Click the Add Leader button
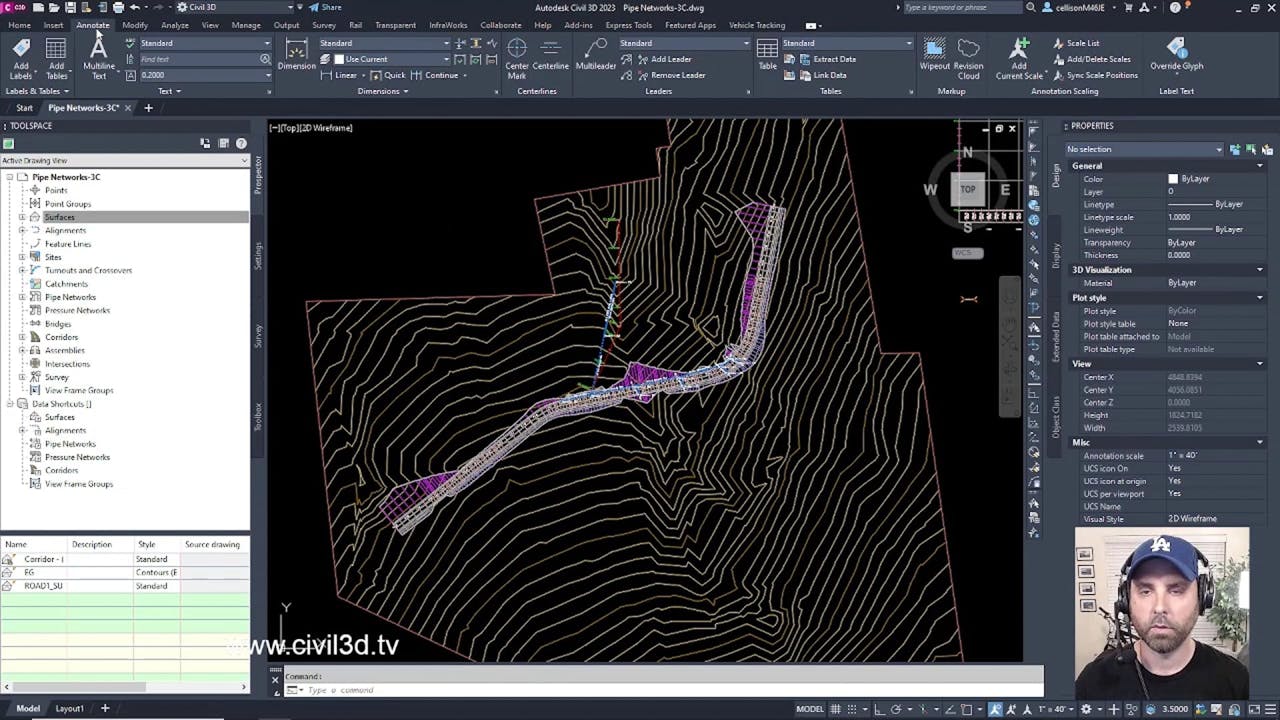The height and width of the screenshot is (720, 1280). [x=663, y=59]
